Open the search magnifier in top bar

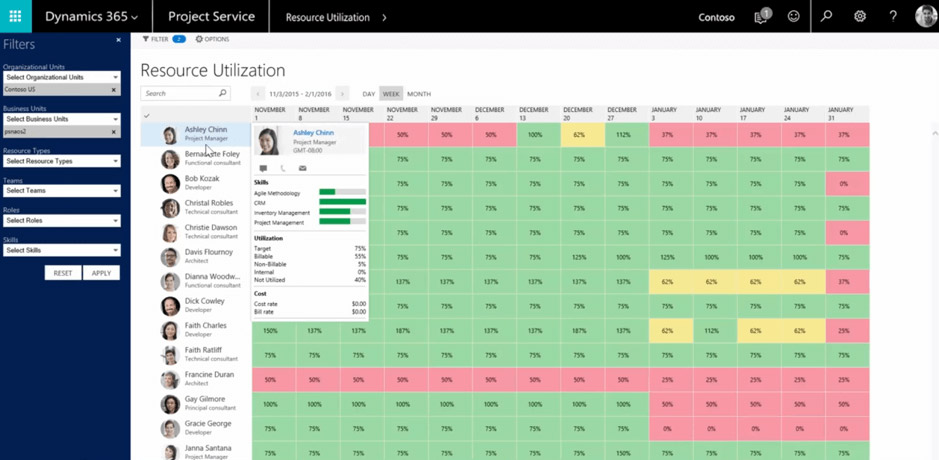pos(826,17)
